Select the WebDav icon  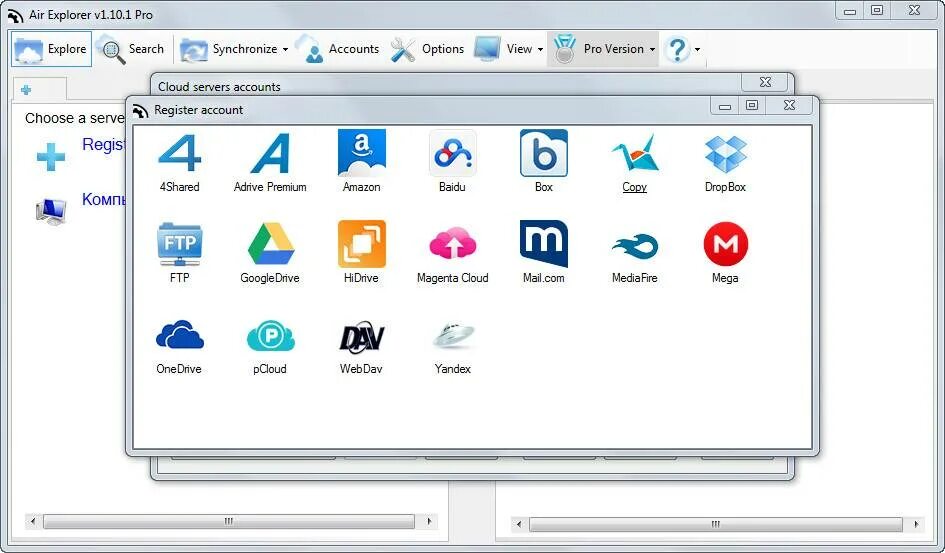coord(362,336)
